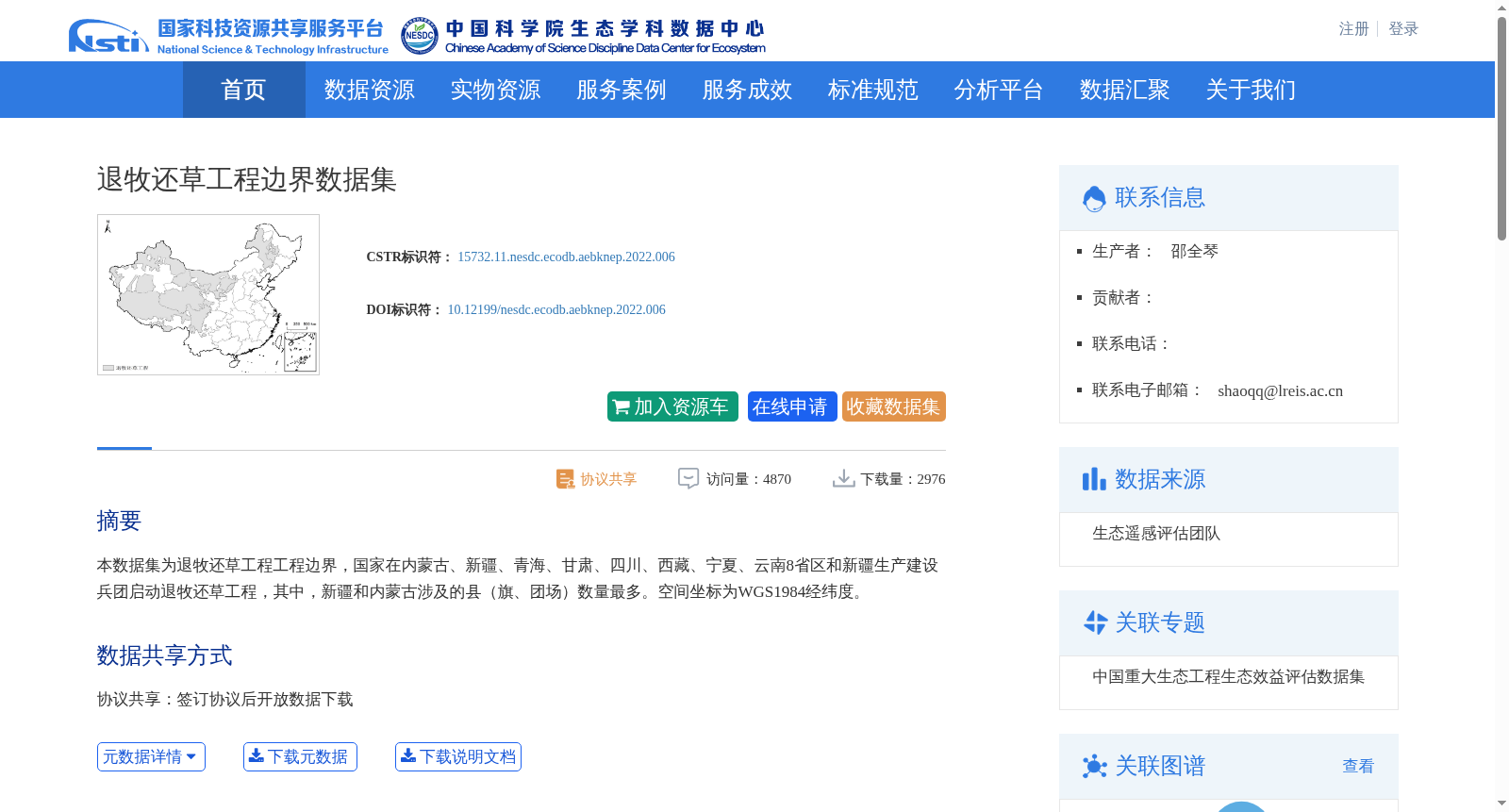The width and height of the screenshot is (1509, 812).
Task: Open the 首页 nav tab
Action: pyautogui.click(x=244, y=90)
